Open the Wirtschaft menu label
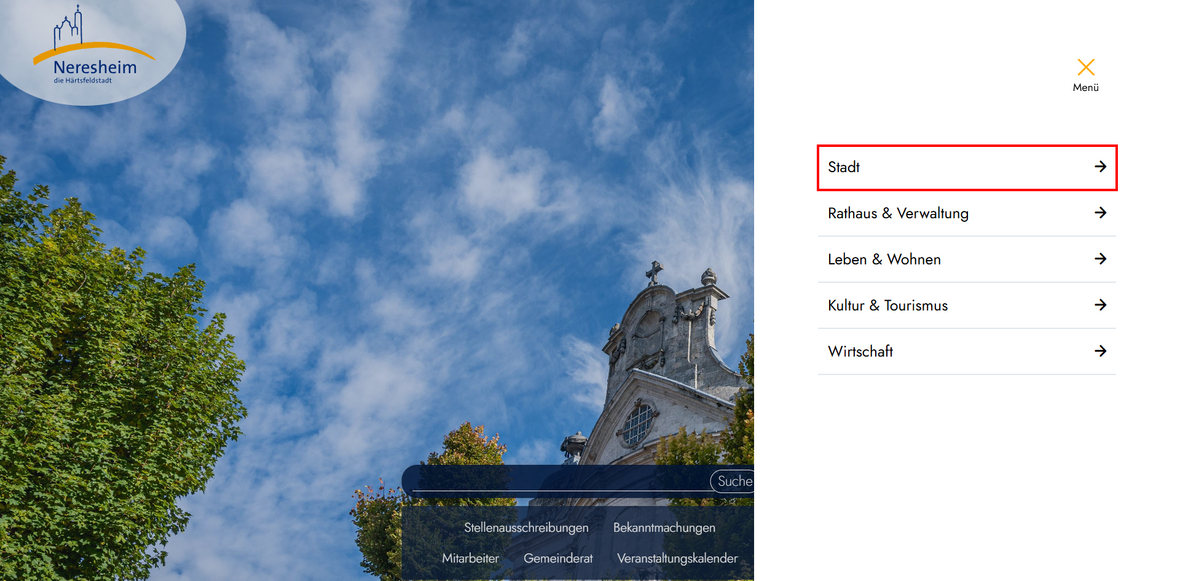This screenshot has height=581, width=1180. click(x=860, y=351)
